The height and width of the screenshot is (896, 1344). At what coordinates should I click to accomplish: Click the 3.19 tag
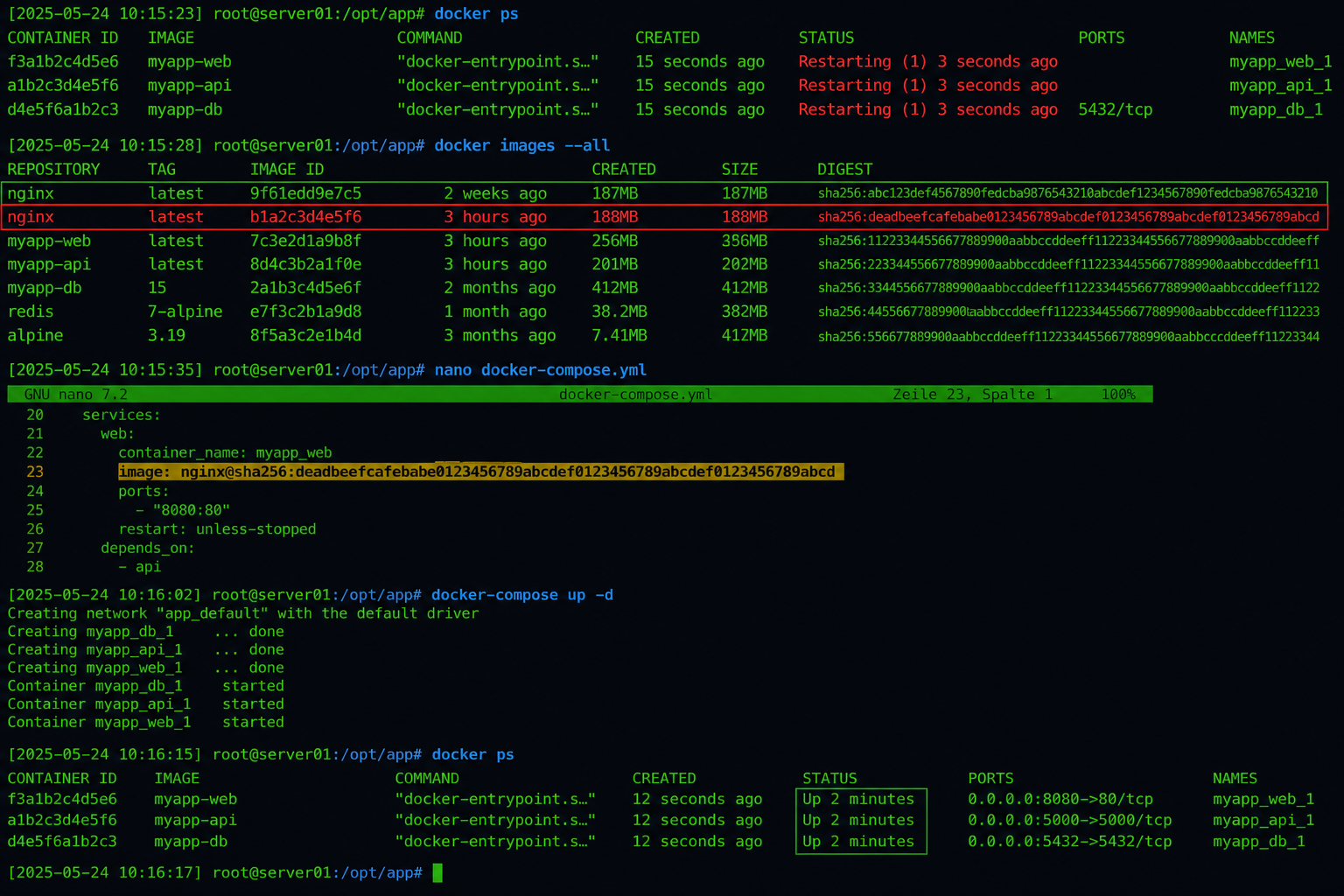coord(166,335)
